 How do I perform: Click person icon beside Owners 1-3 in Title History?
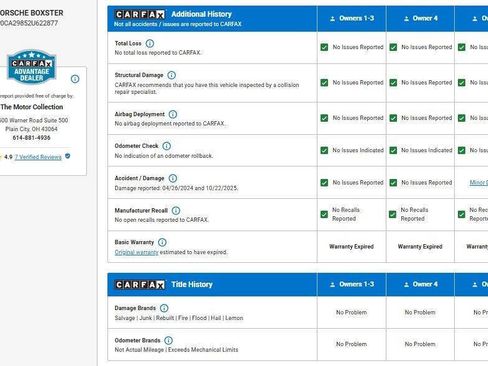click(x=332, y=285)
